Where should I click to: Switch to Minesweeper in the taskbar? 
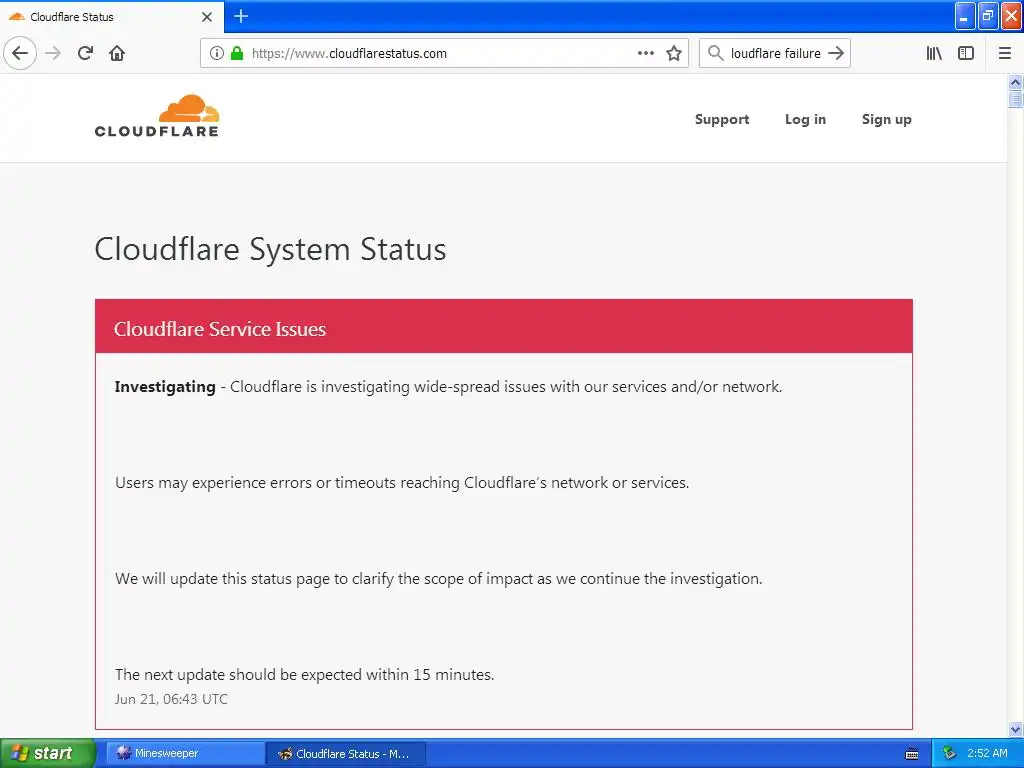(185, 753)
